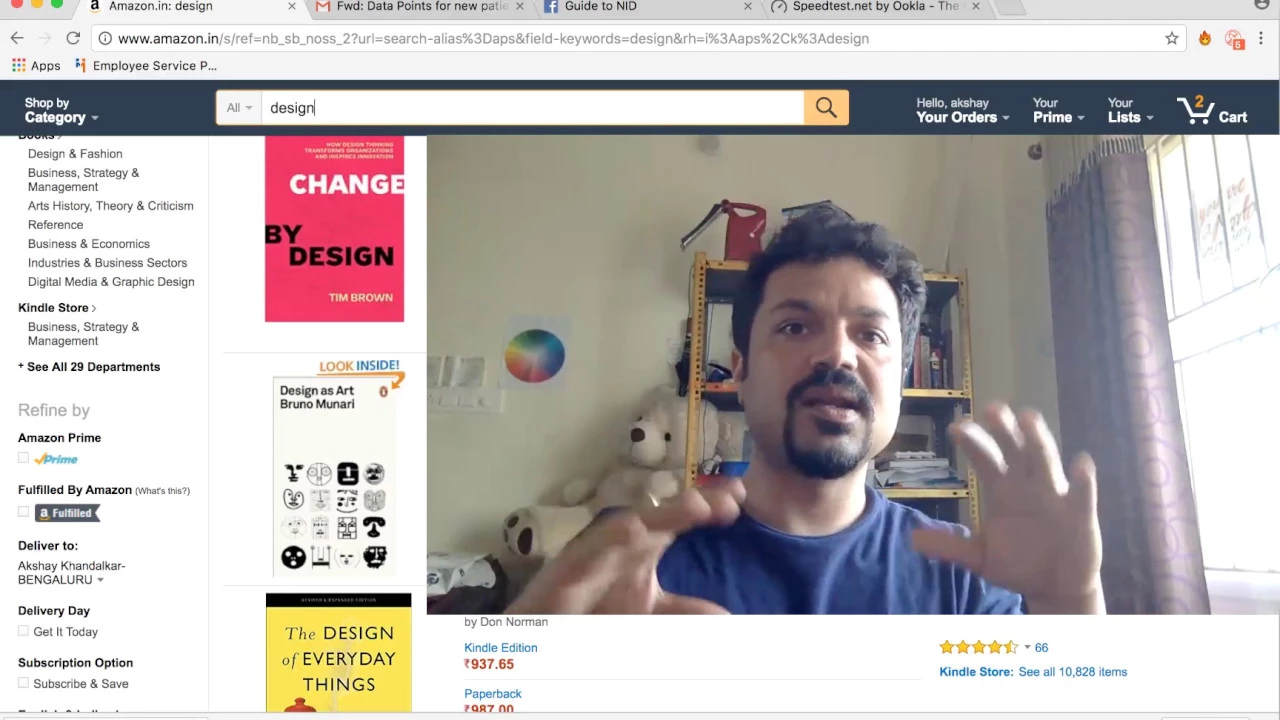The height and width of the screenshot is (720, 1280).
Task: Open rating breakdown arrow beside stars
Action: [1026, 648]
